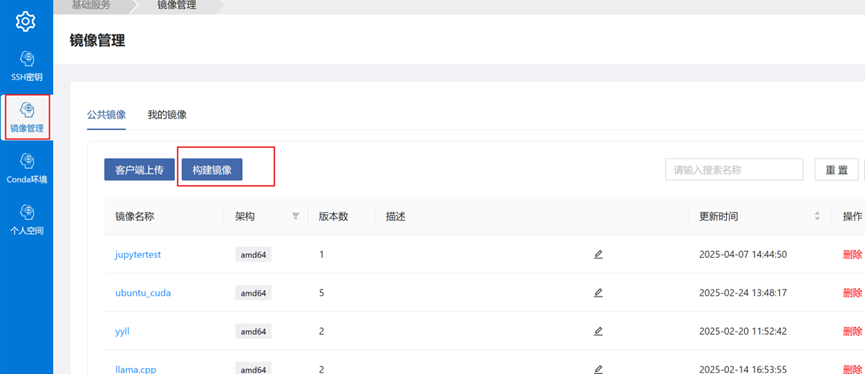Open Conda环境 sidebar item
Image resolution: width=865 pixels, height=374 pixels.
click(x=26, y=169)
